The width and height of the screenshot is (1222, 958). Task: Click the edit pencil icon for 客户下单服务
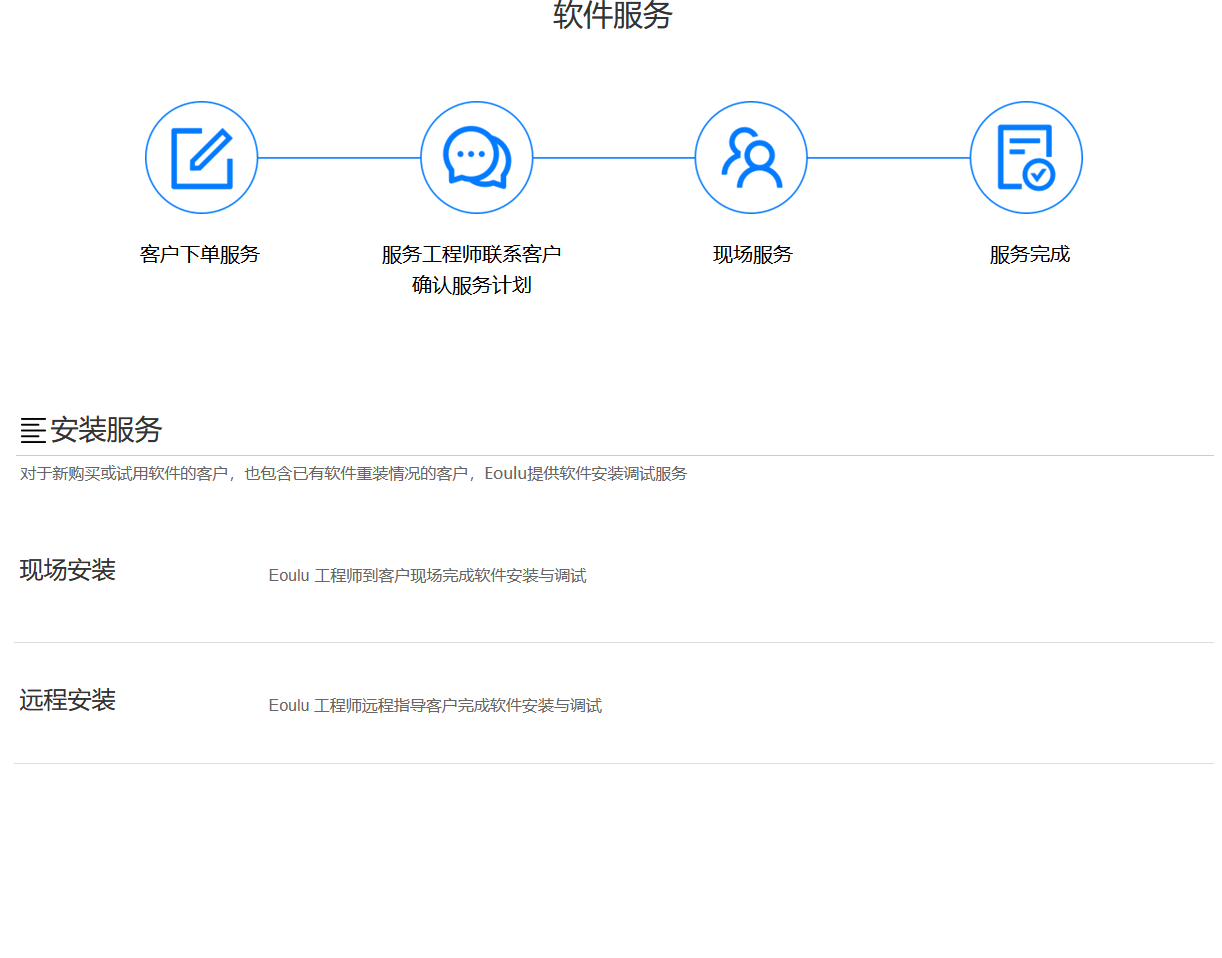click(x=202, y=157)
